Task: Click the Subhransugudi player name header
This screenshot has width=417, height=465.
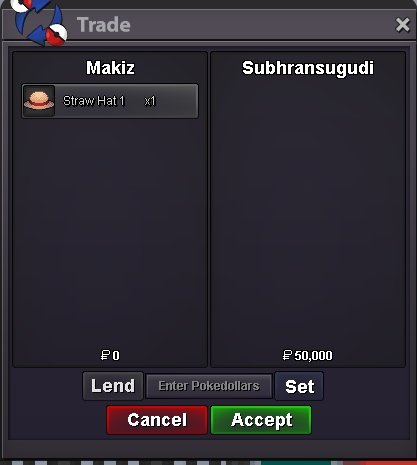Action: [x=308, y=69]
